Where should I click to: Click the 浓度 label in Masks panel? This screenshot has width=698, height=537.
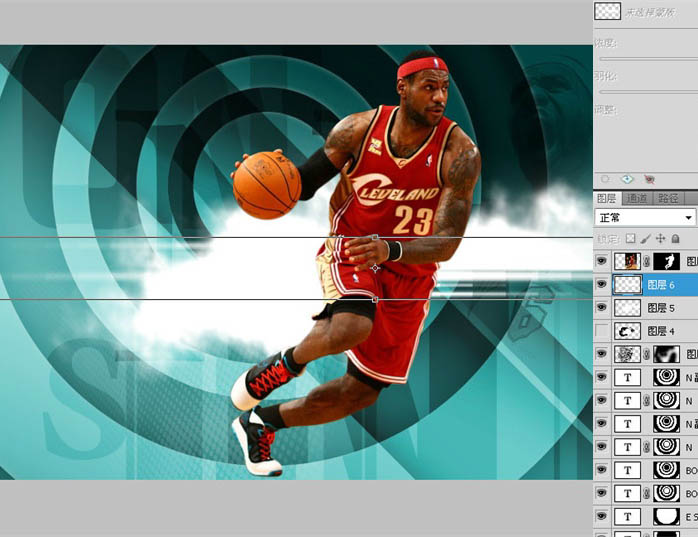pos(605,43)
